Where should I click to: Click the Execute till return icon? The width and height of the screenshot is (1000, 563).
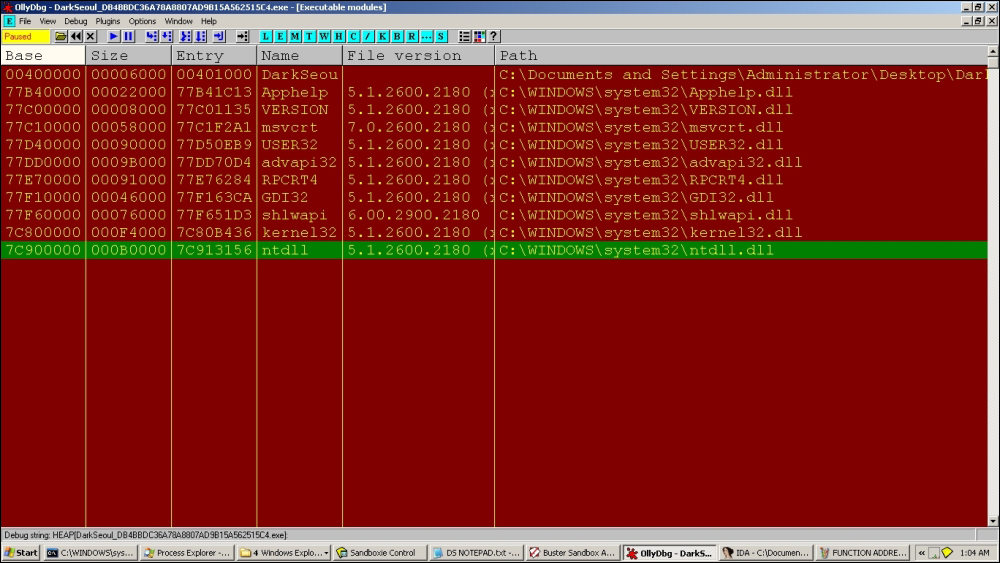tap(219, 36)
